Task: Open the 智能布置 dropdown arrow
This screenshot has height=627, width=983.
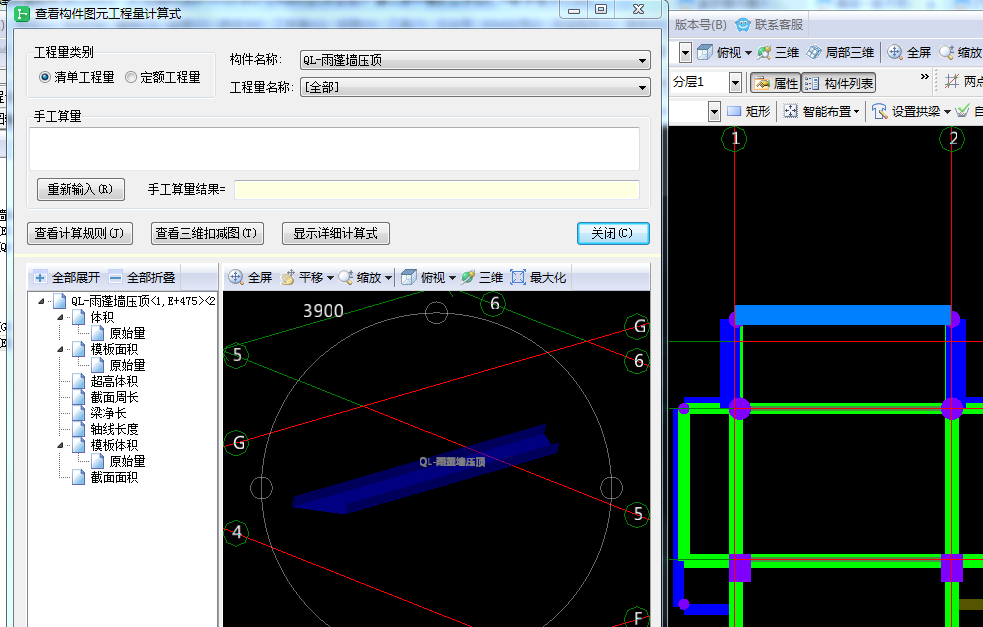Action: point(856,112)
